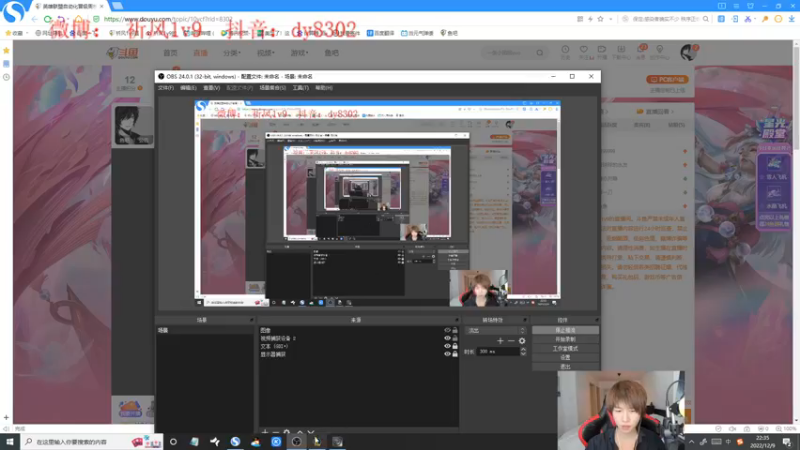Open the OBS 查看(V) menu

point(211,88)
